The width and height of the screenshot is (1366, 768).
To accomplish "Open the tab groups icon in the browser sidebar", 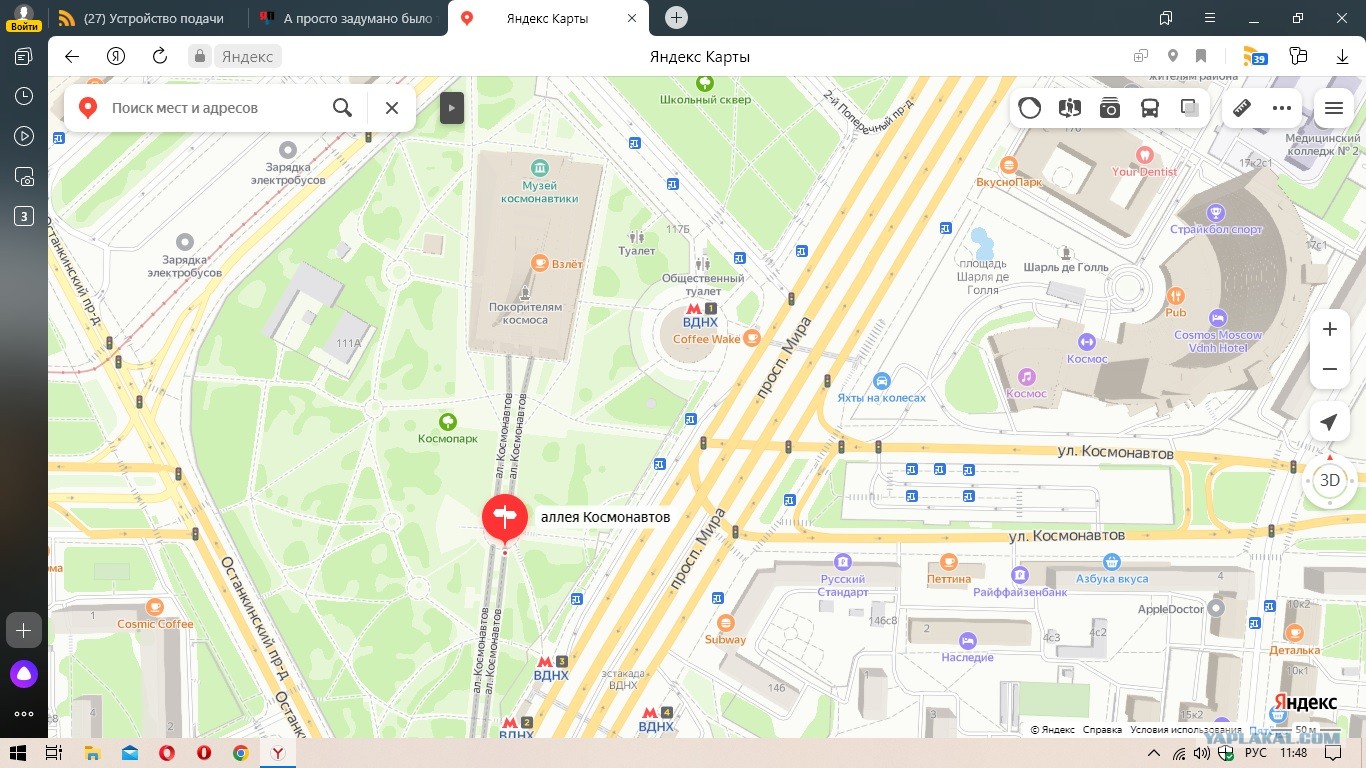I will (24, 56).
